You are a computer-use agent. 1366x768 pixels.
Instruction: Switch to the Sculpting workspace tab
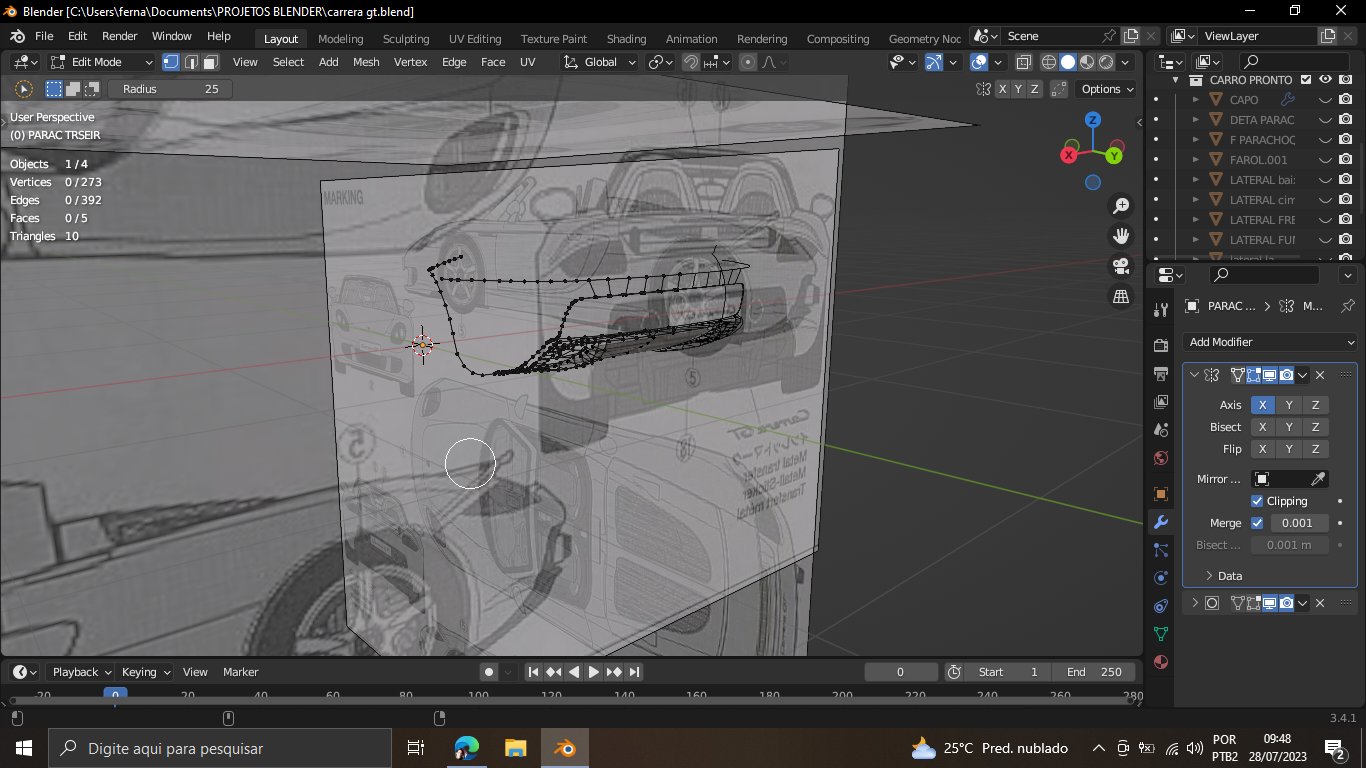pyautogui.click(x=405, y=39)
